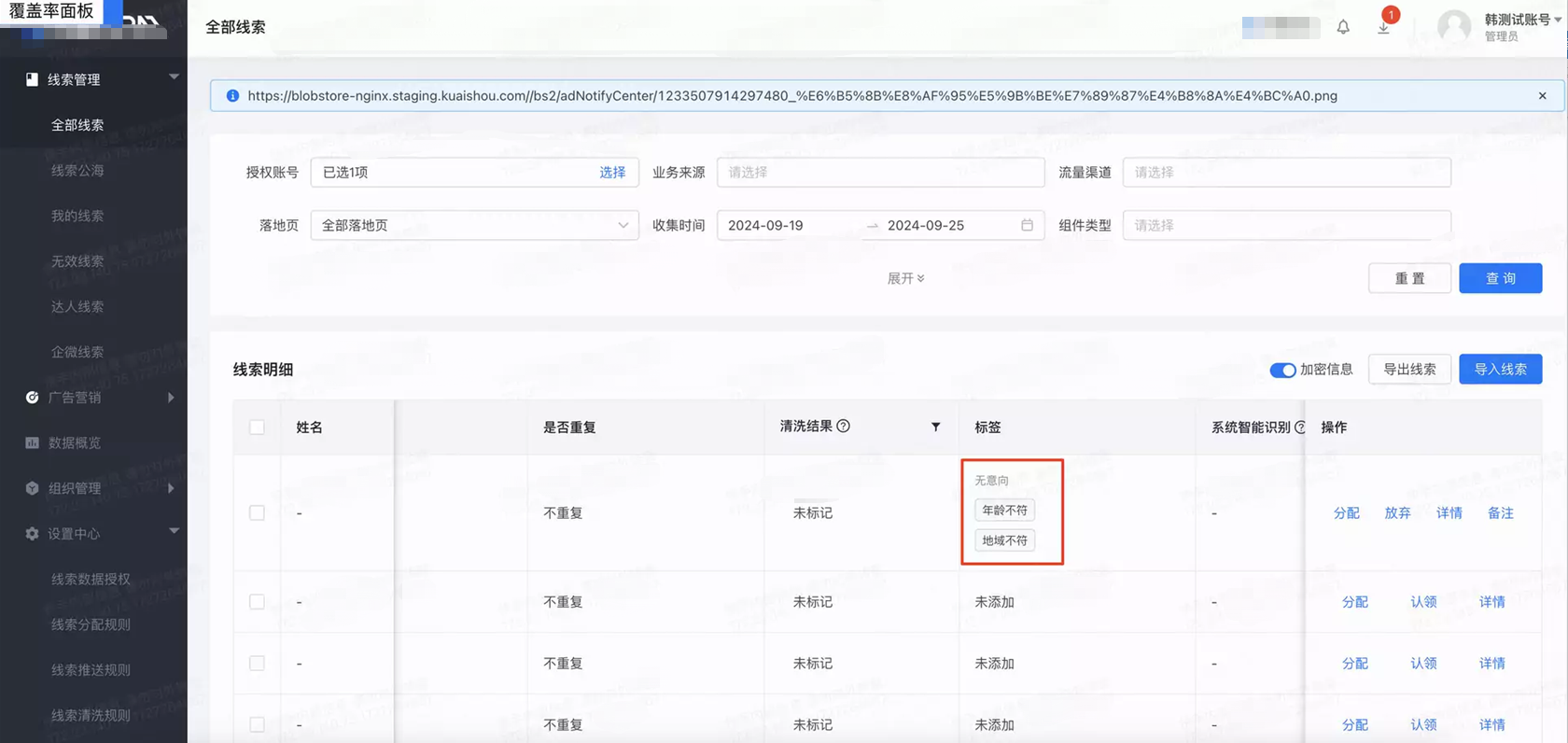
Task: Click the 导入线索 button
Action: click(1500, 369)
